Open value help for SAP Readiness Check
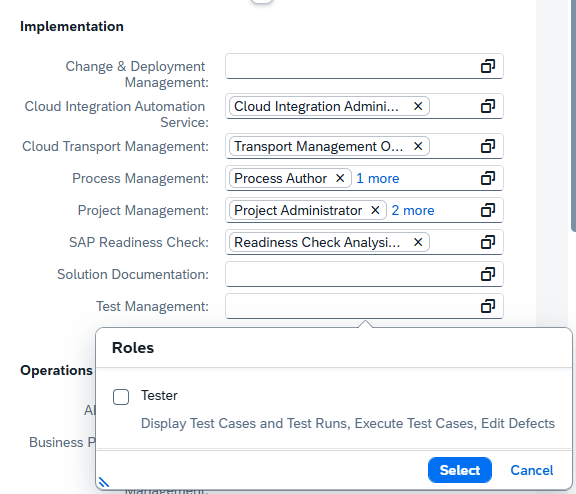Image resolution: width=576 pixels, height=494 pixels. 488,242
